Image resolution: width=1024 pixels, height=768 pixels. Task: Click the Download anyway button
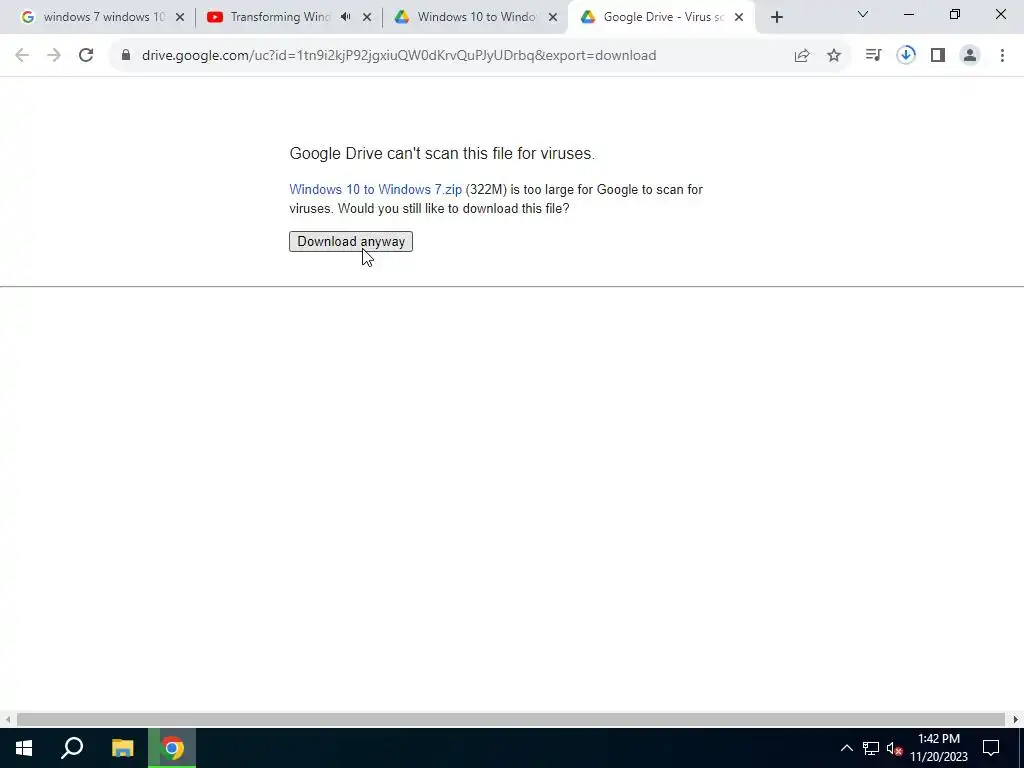351,242
